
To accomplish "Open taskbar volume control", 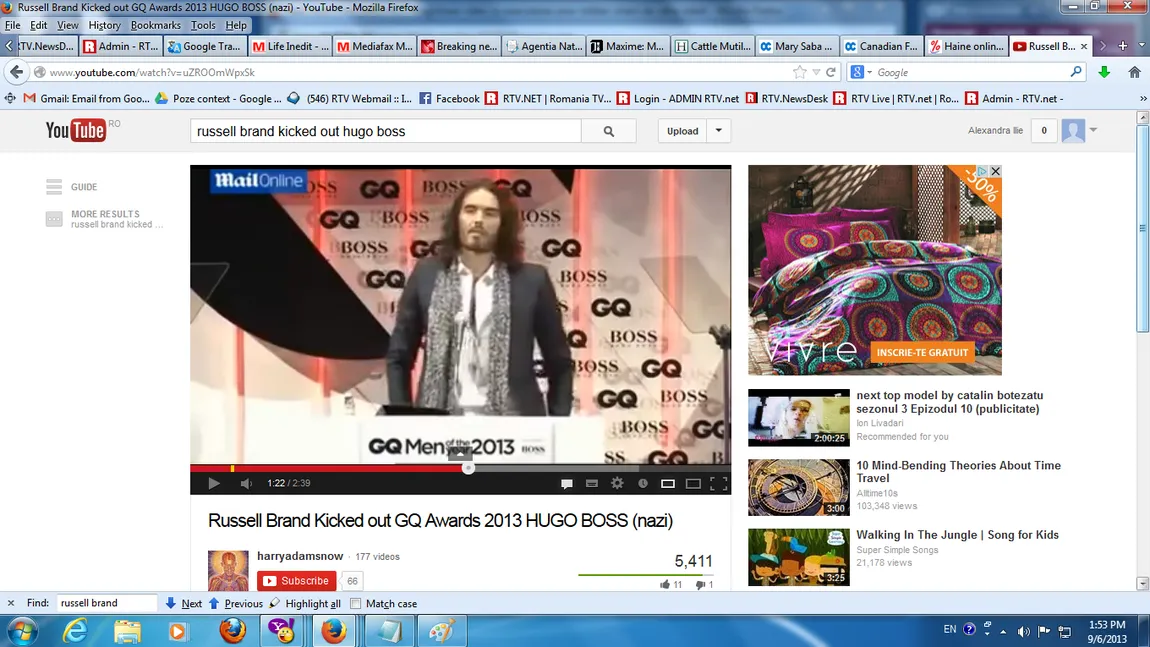I will click(1023, 631).
